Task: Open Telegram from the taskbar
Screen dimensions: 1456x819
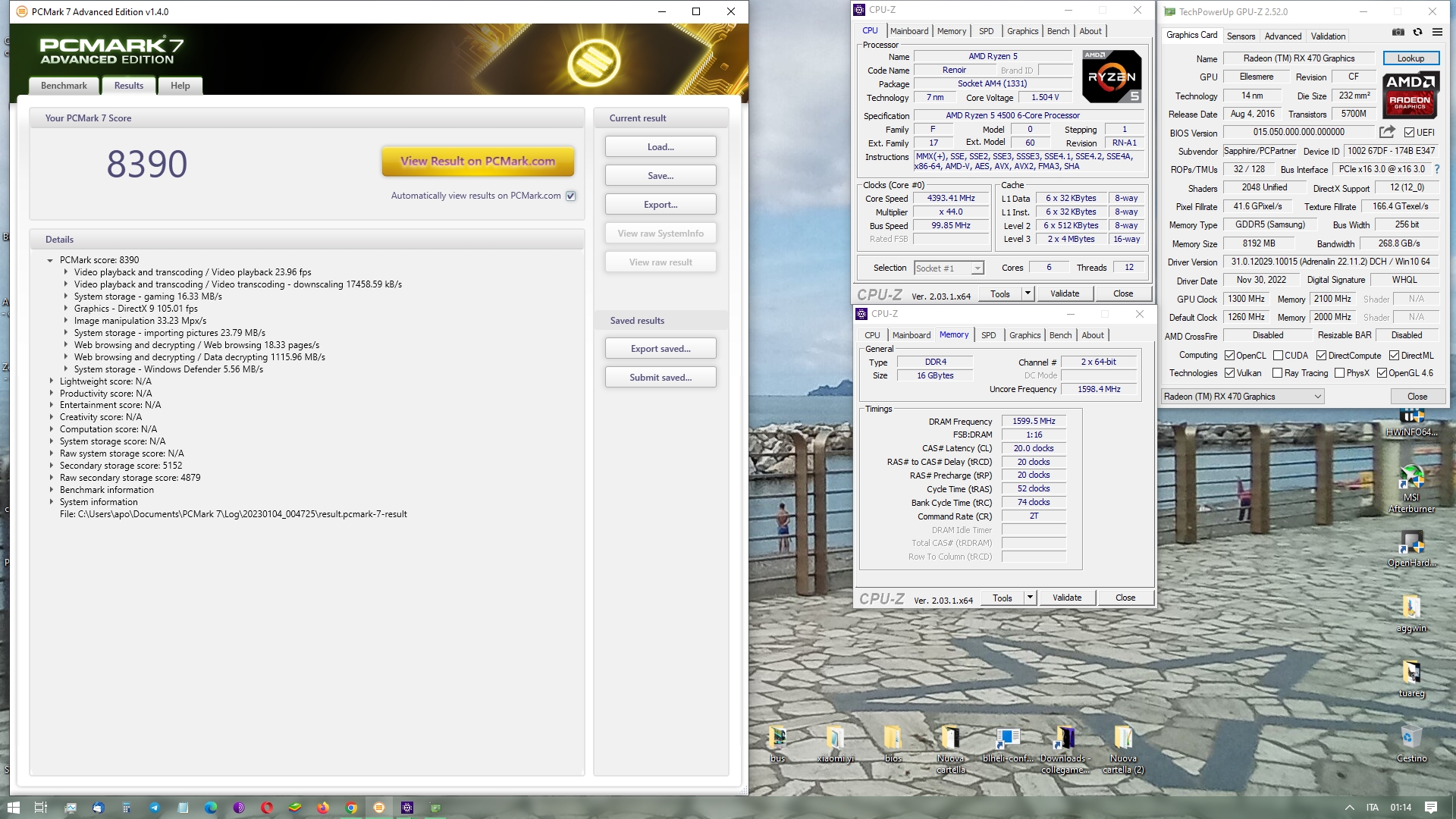Action: click(x=155, y=808)
